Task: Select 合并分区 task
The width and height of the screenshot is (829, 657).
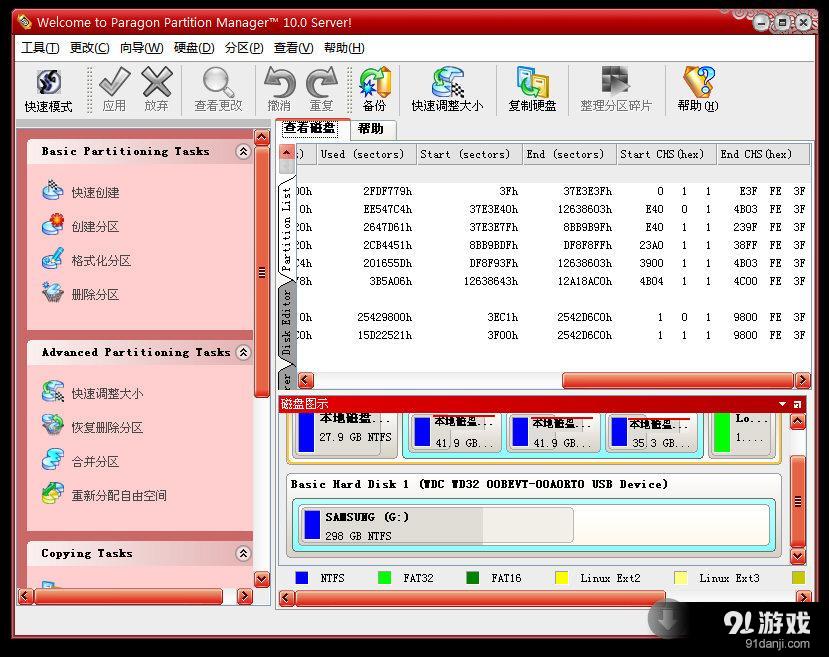Action: click(x=80, y=461)
